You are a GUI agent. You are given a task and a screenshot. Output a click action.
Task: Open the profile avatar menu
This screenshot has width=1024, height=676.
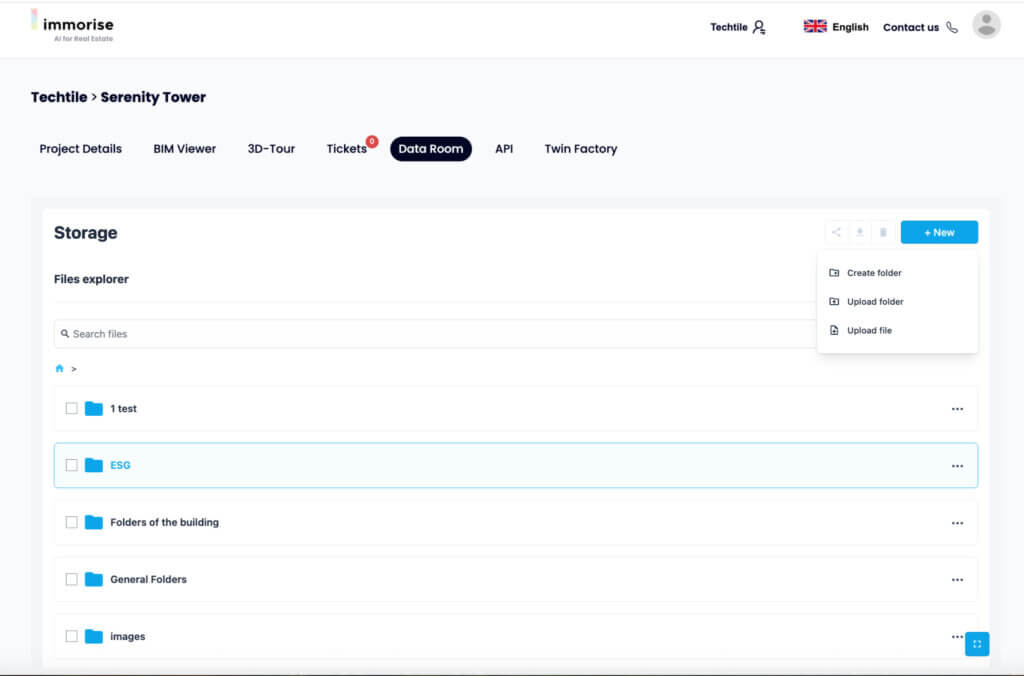click(986, 25)
